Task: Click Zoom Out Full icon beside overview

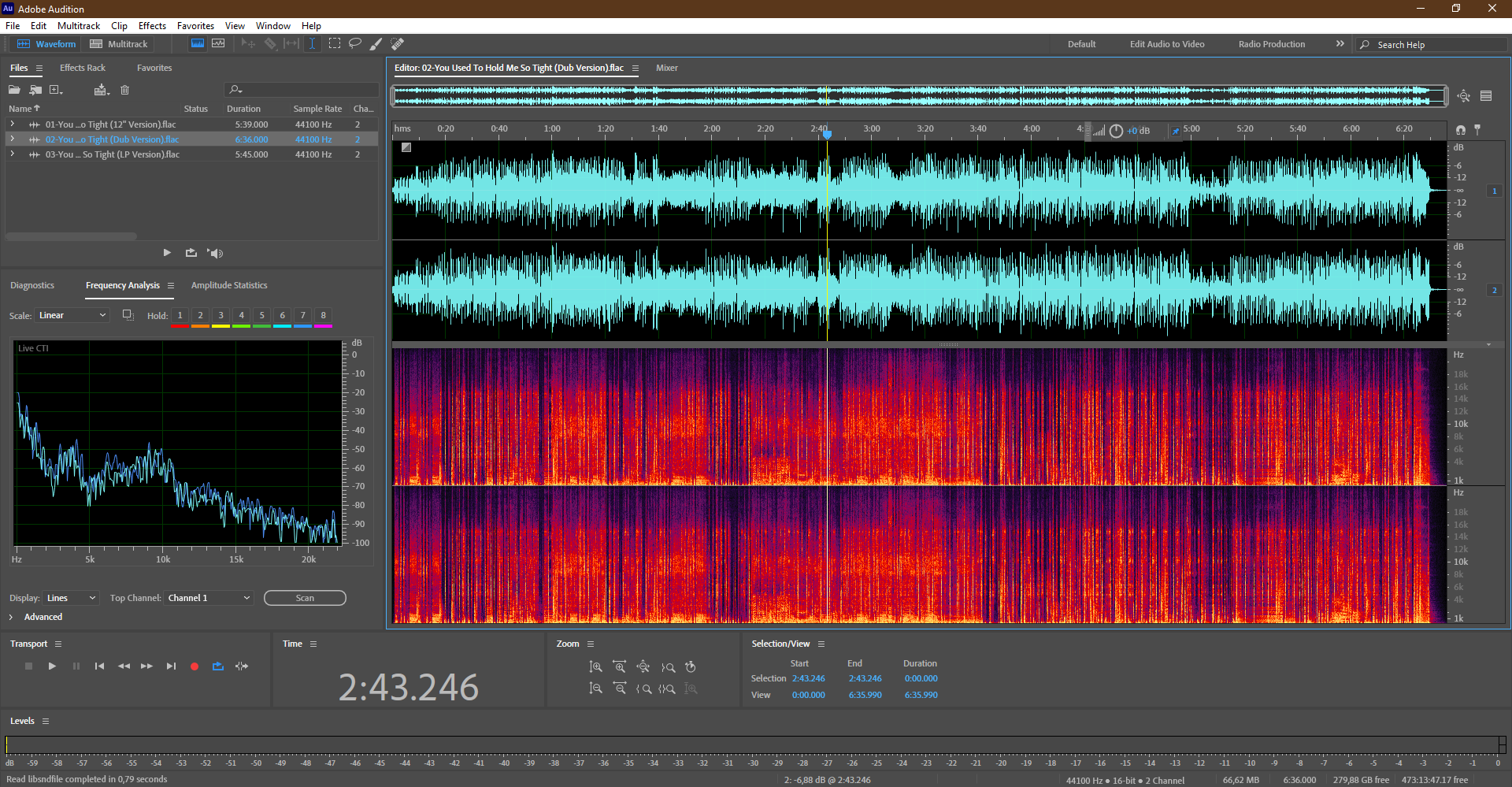Action: [x=1463, y=96]
